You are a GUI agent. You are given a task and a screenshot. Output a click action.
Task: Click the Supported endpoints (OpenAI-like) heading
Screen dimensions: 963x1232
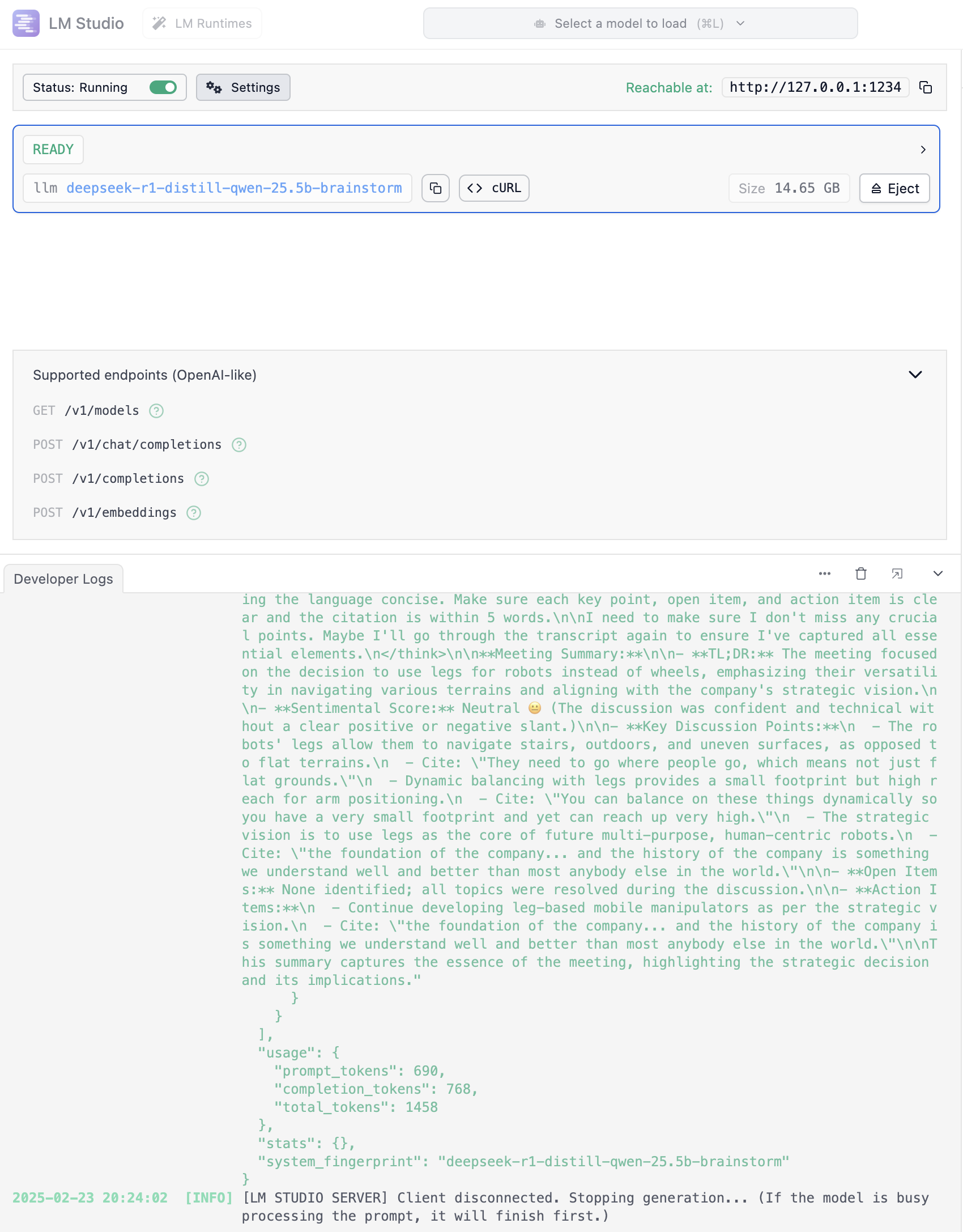pyautogui.click(x=145, y=375)
